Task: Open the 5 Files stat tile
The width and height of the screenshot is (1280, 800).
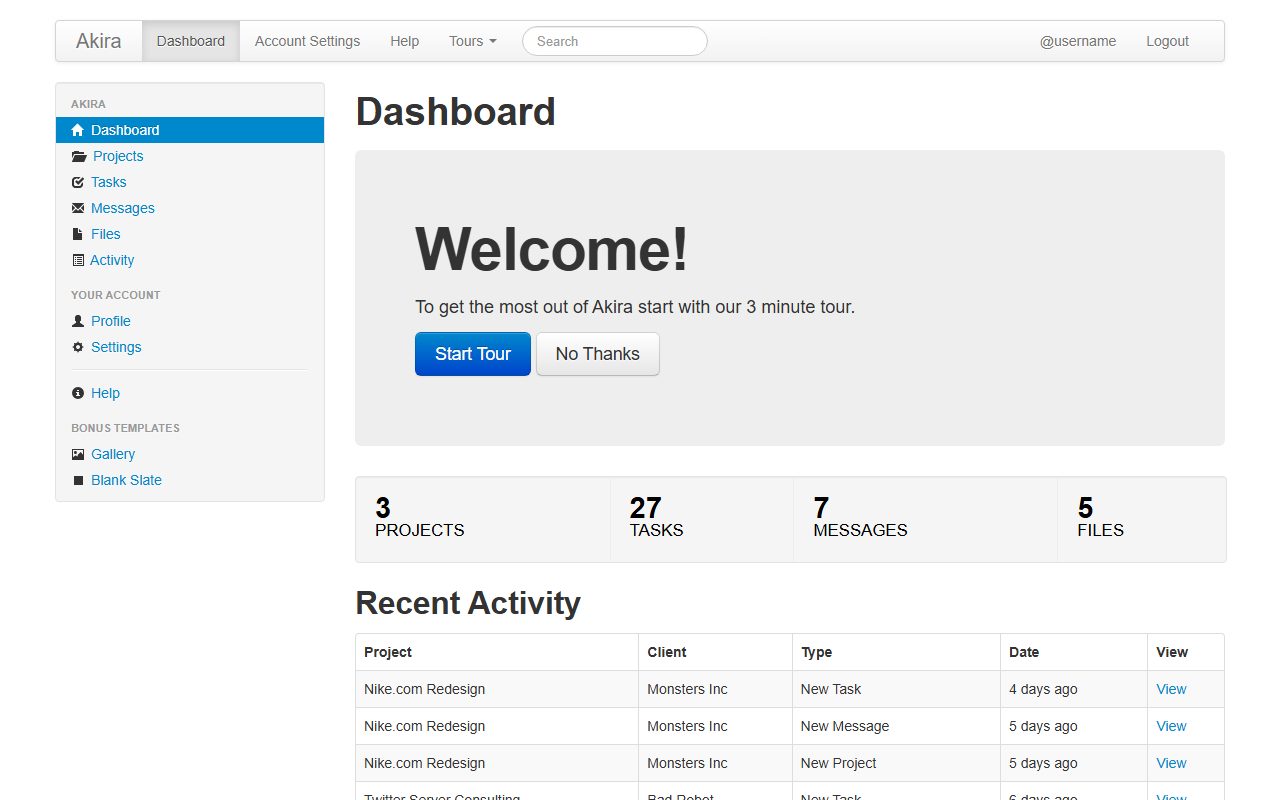Action: click(1141, 519)
